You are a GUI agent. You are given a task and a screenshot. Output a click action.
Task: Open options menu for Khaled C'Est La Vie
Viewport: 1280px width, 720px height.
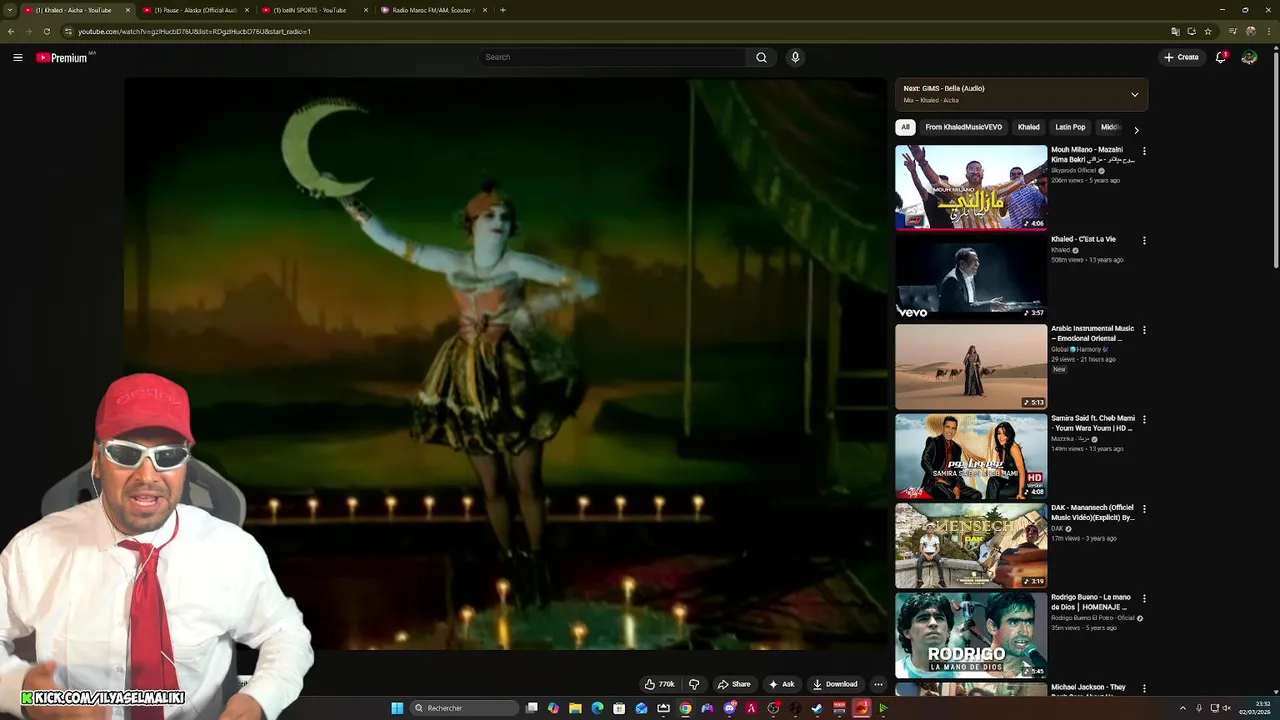tap(1144, 241)
